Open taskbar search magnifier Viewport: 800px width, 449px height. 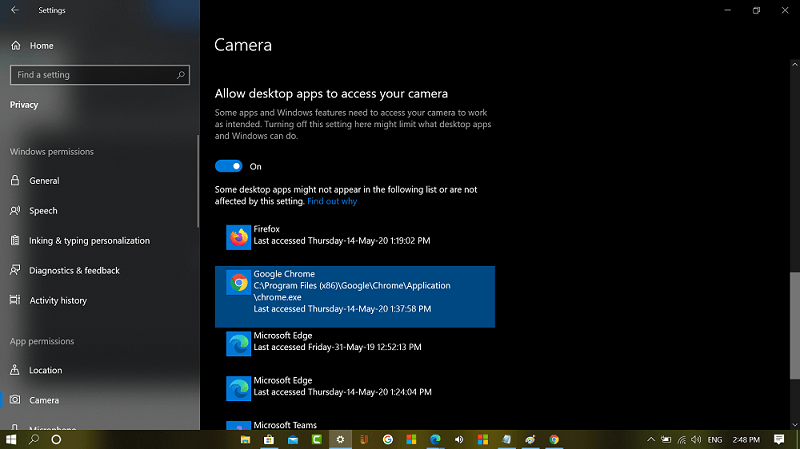[x=34, y=439]
